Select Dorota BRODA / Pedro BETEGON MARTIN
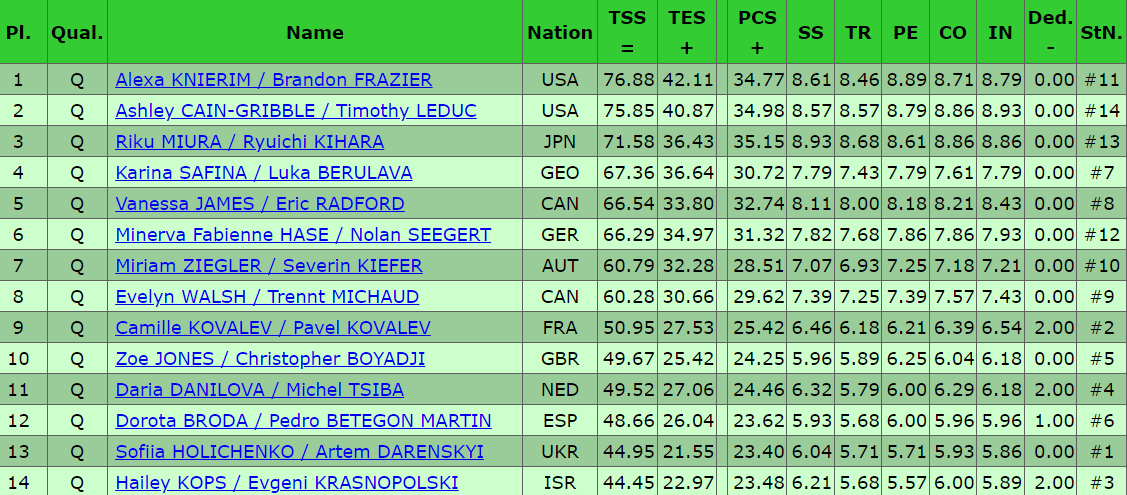Image resolution: width=1127 pixels, height=495 pixels. click(x=303, y=421)
